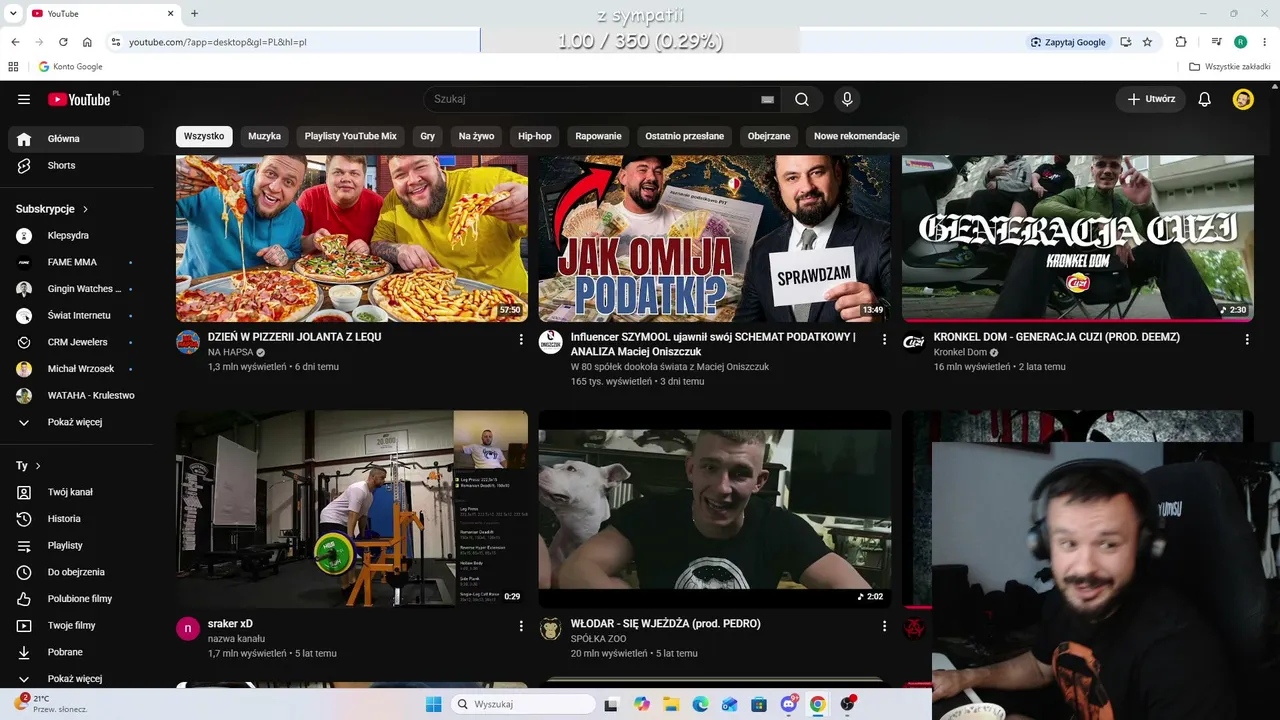Open the WŁODAR - SIĘ WJEŻDŻA video title
This screenshot has height=720, width=1280.
pyautogui.click(x=666, y=624)
